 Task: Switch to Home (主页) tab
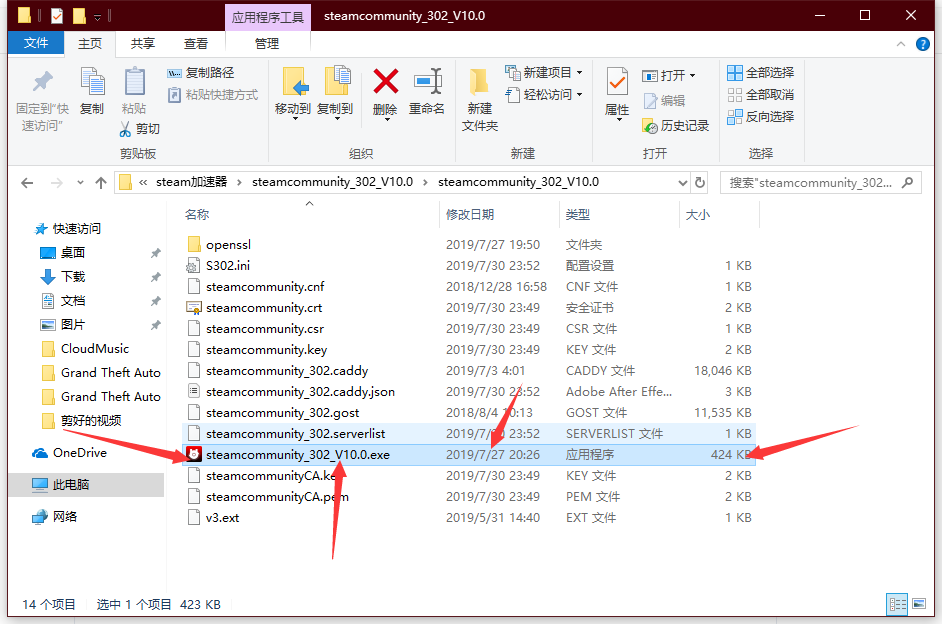90,43
